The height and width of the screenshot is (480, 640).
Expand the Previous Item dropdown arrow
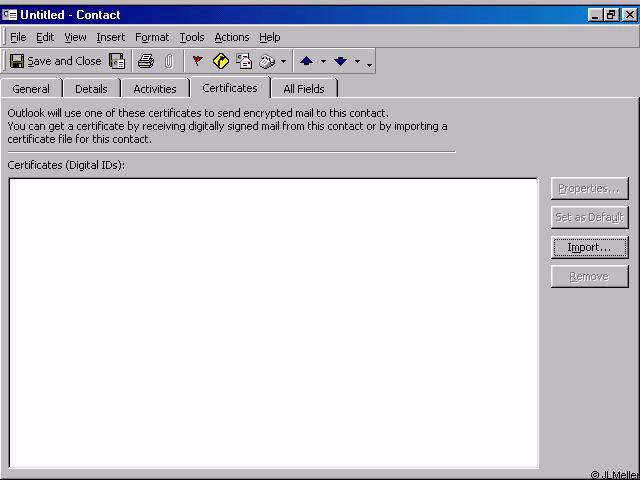(x=323, y=62)
